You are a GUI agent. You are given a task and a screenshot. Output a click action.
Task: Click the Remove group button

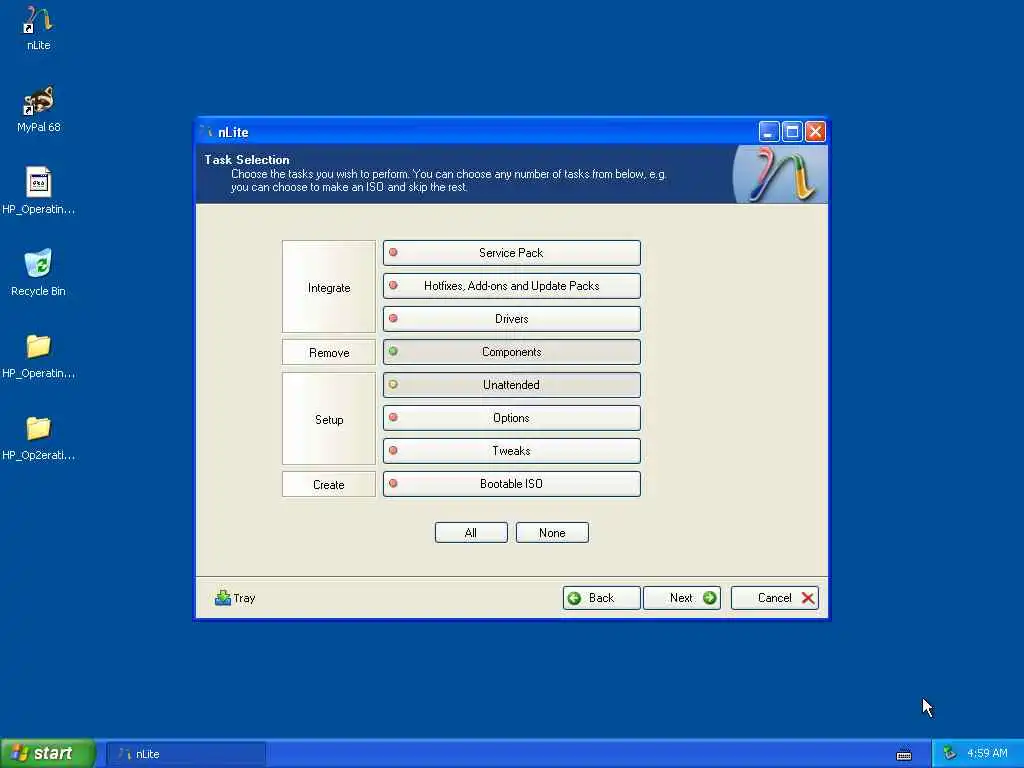(329, 353)
